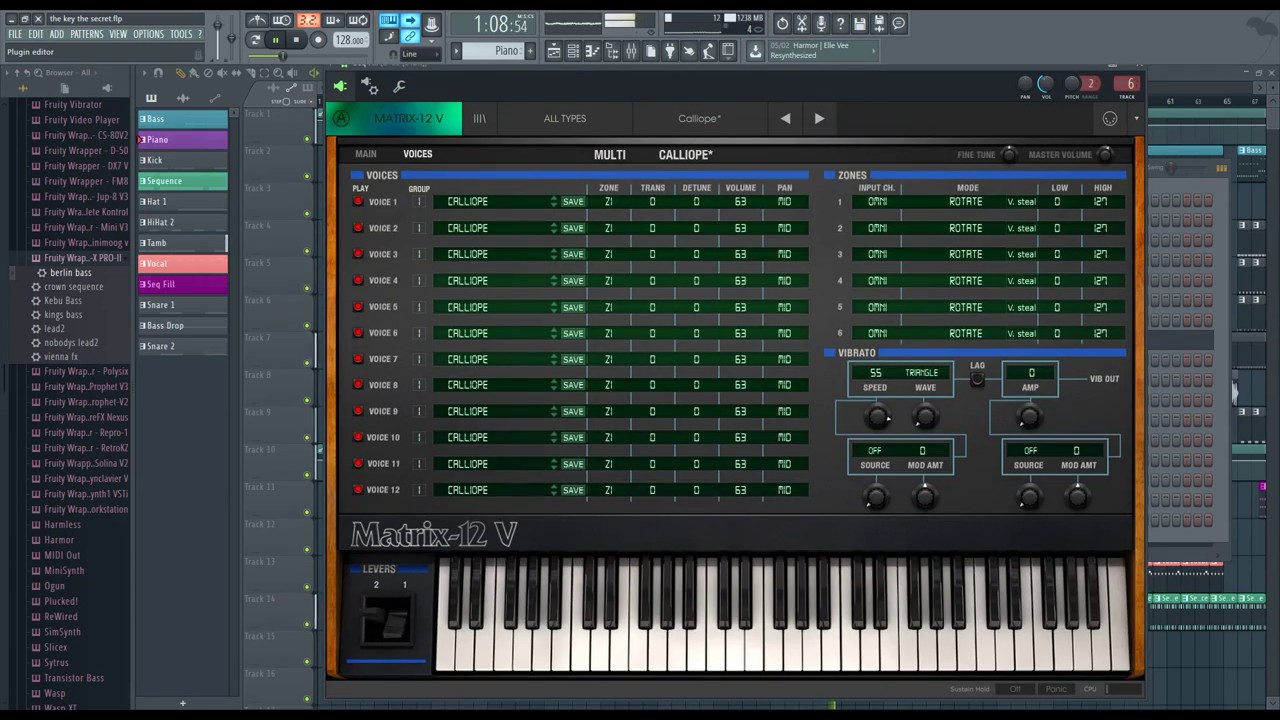Open the vibrato TRIANGLE wave selector
The image size is (1280, 720).
[922, 373]
